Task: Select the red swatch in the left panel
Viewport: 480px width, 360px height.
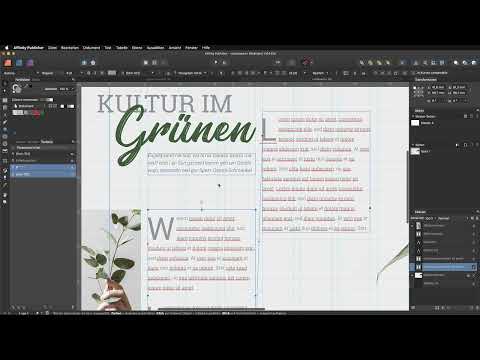Action: [x=36, y=113]
